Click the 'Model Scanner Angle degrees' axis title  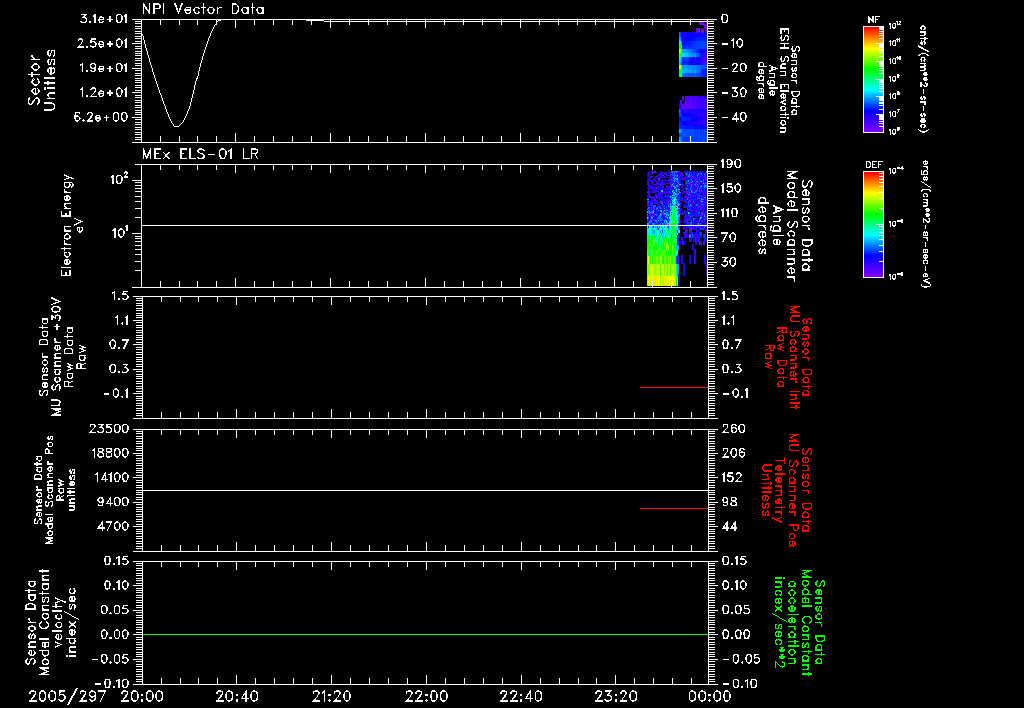(784, 225)
